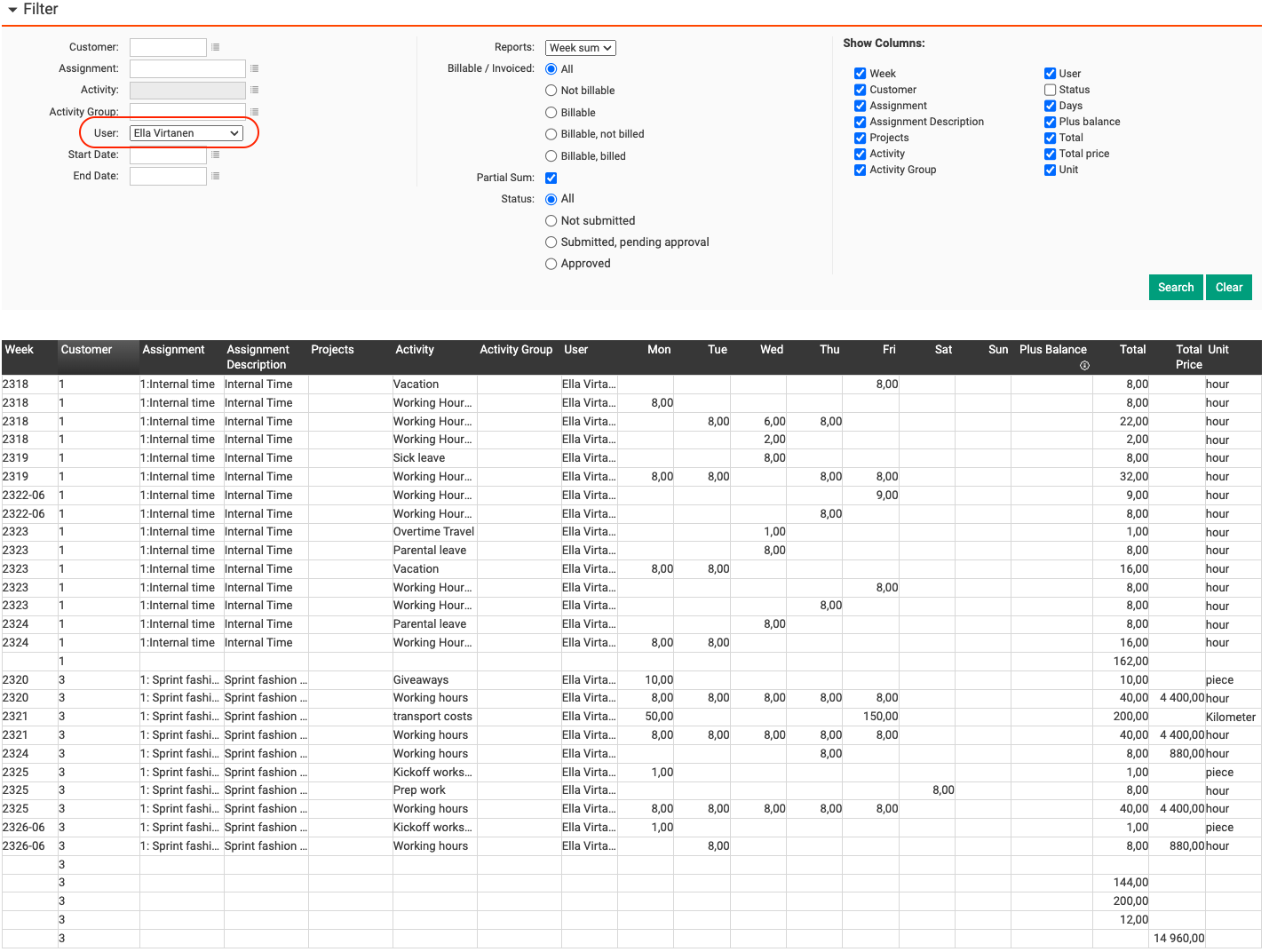Open the User dropdown showing Ella Virtanen
Image resolution: width=1285 pixels, height=952 pixels.
point(186,133)
